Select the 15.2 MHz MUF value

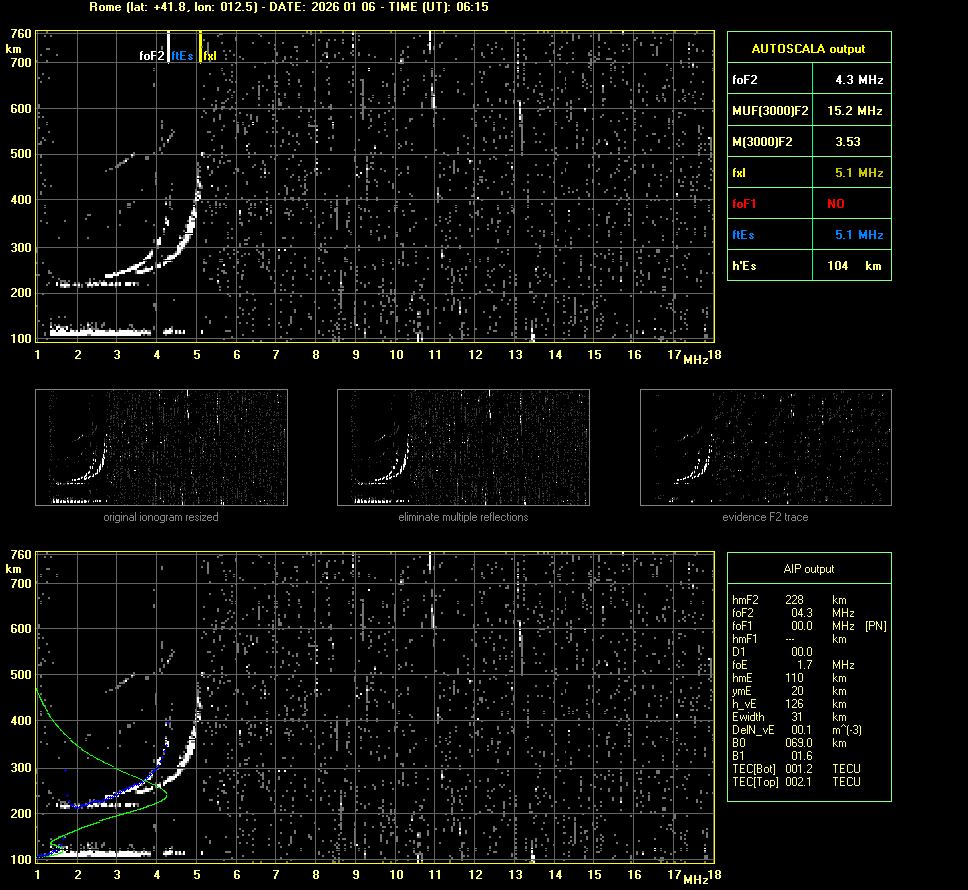click(859, 110)
